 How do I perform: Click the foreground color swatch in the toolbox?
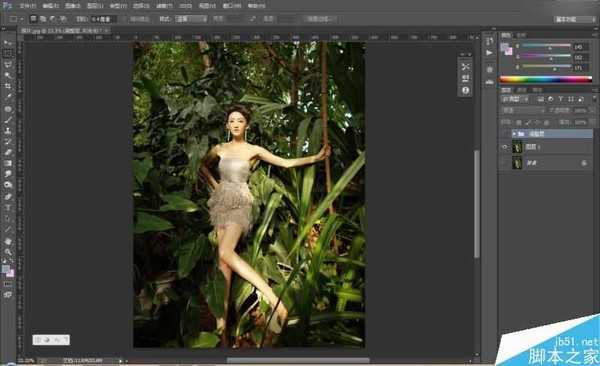[6, 269]
